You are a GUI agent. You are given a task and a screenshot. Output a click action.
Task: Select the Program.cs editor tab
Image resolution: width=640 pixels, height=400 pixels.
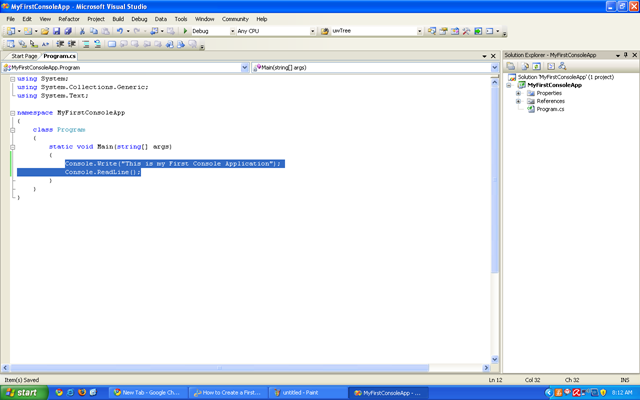point(60,56)
